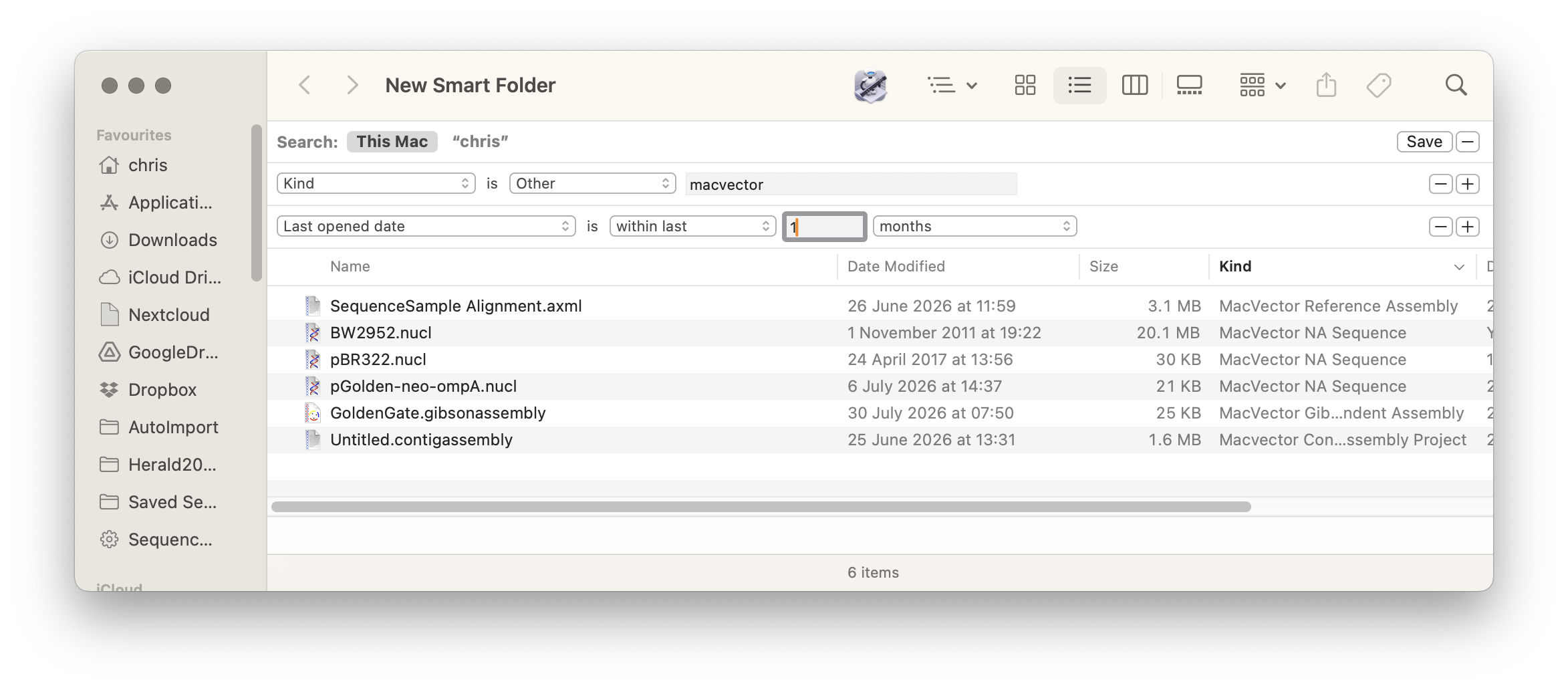This screenshot has width=1568, height=690.
Task: Select pBR322.nucl file
Action: pyautogui.click(x=378, y=360)
